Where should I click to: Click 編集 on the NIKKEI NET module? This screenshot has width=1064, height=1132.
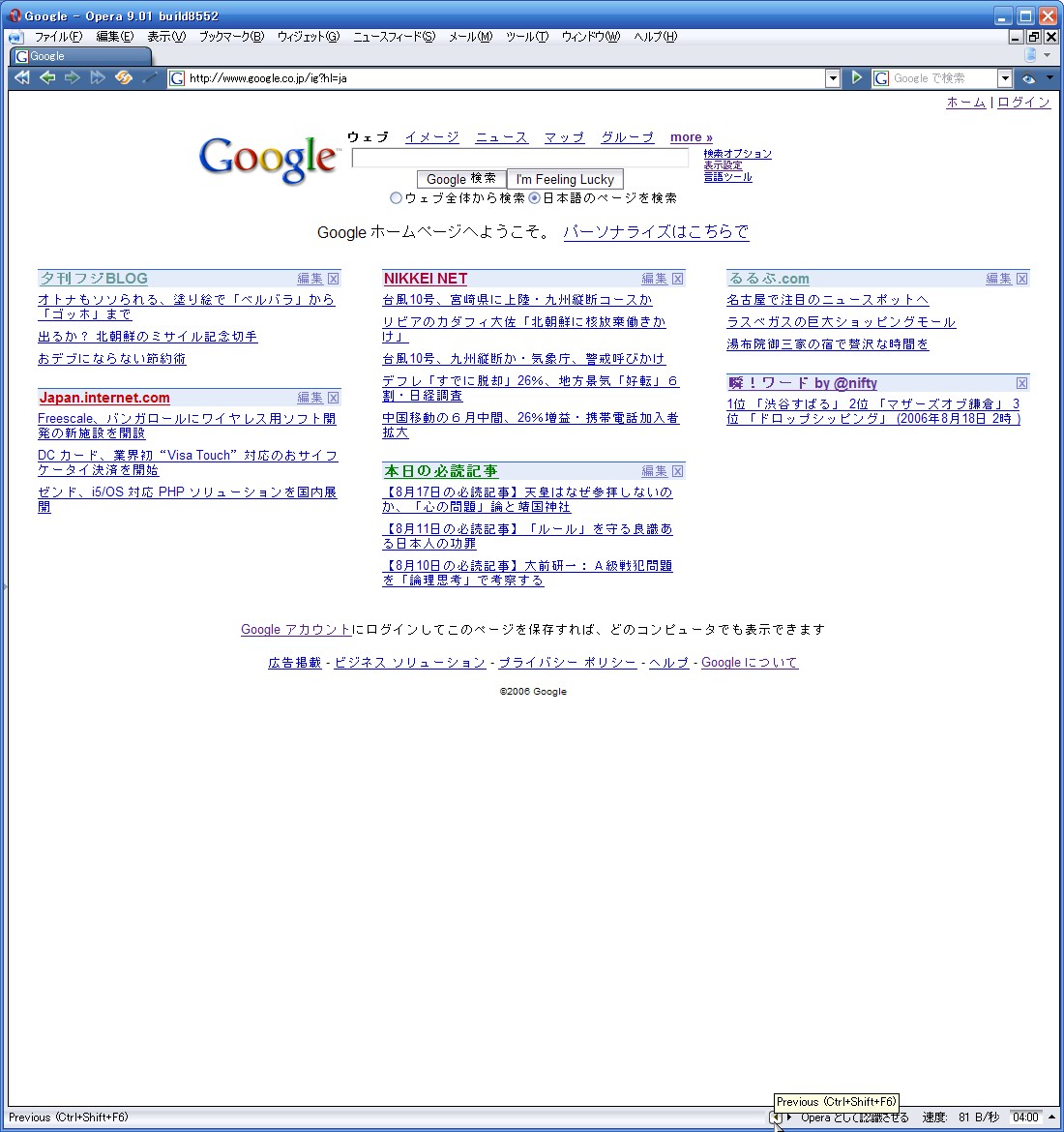pyautogui.click(x=654, y=279)
